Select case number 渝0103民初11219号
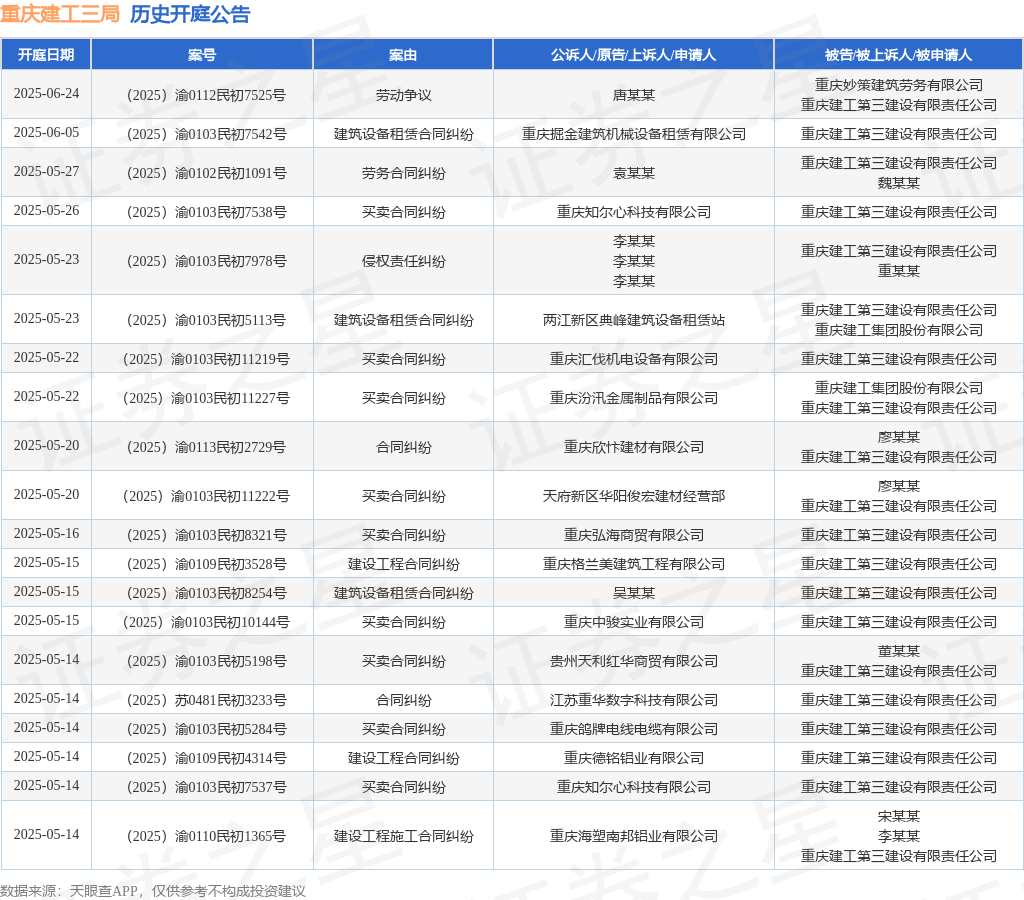1024x900 pixels. click(206, 359)
